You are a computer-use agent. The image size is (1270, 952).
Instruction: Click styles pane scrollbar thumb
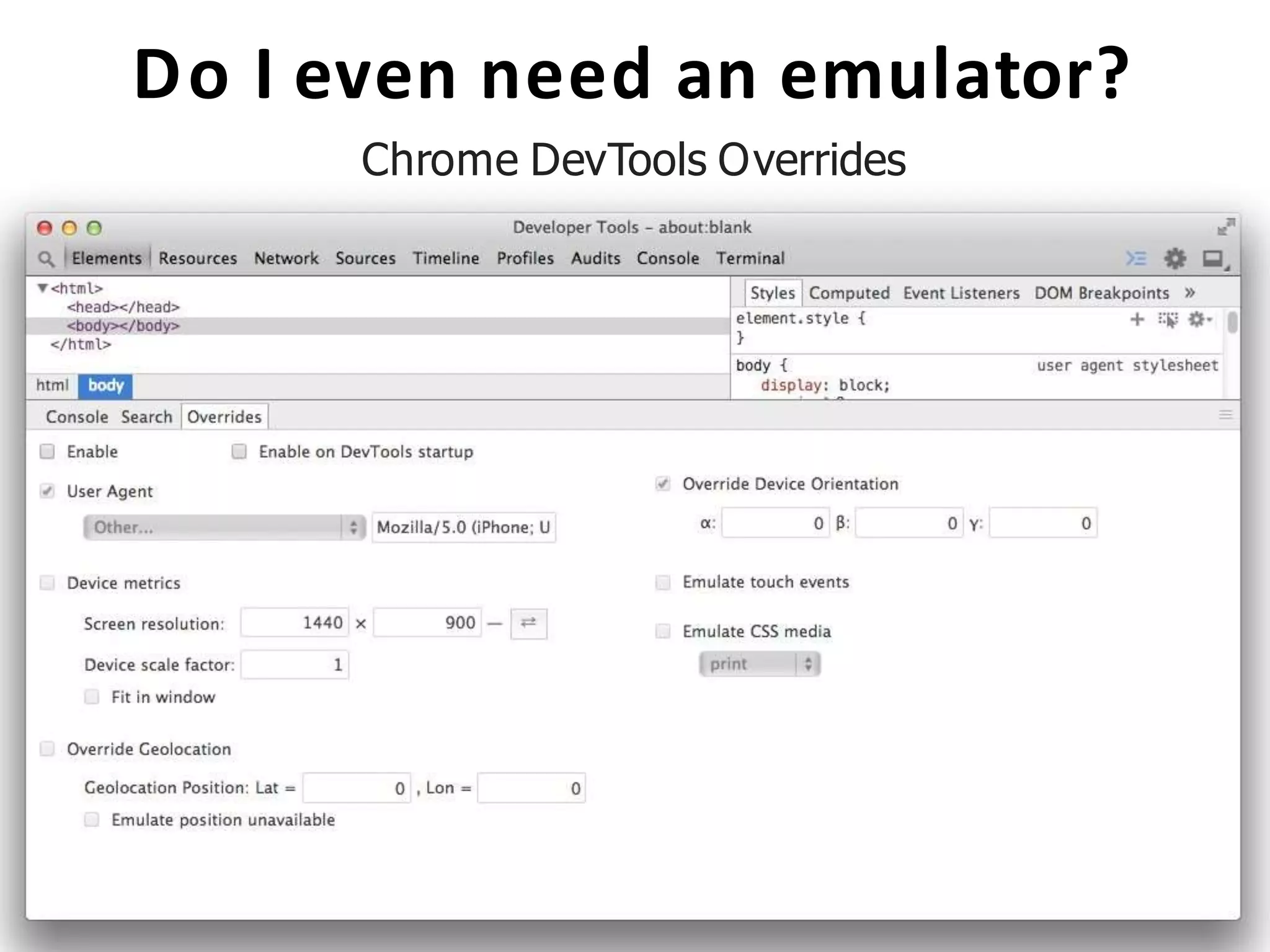coord(1232,322)
